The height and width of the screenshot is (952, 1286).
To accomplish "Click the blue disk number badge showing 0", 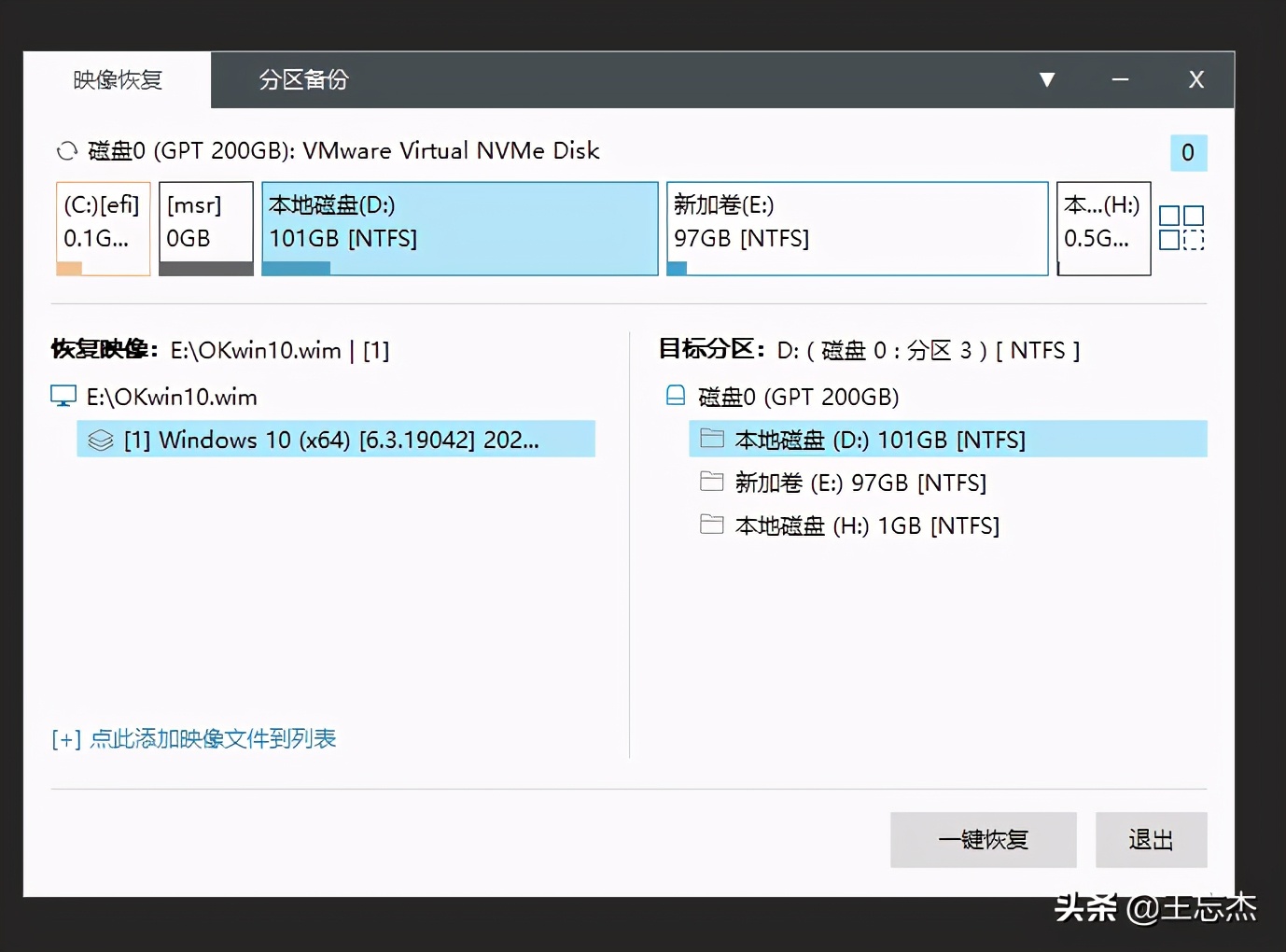I will tap(1187, 152).
